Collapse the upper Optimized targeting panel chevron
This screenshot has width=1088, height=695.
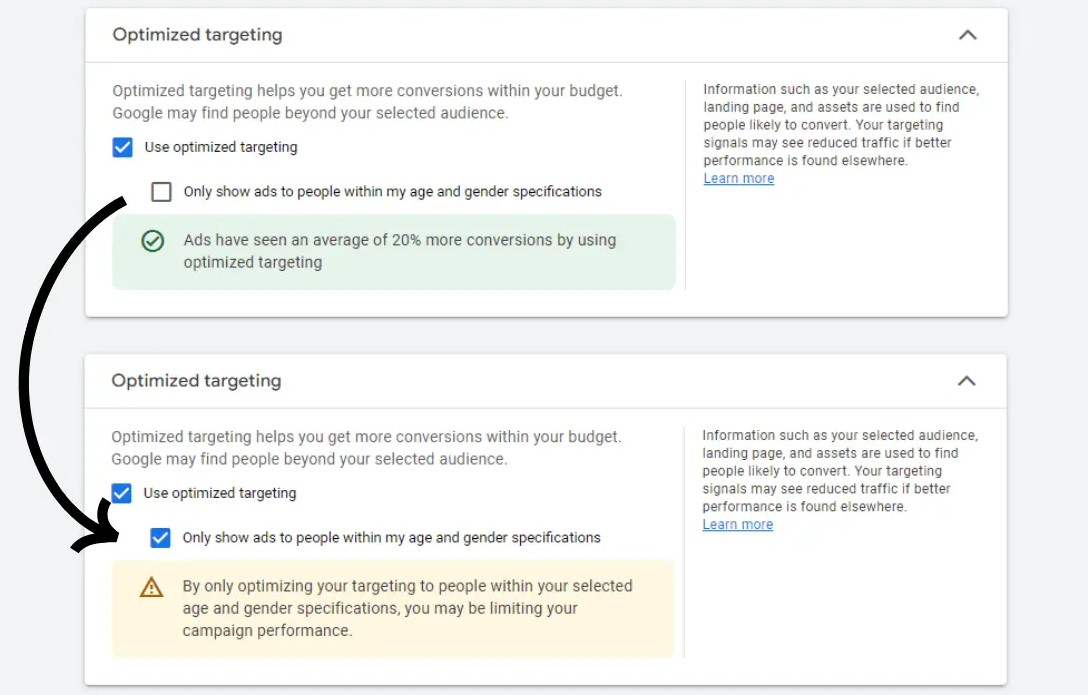[967, 35]
